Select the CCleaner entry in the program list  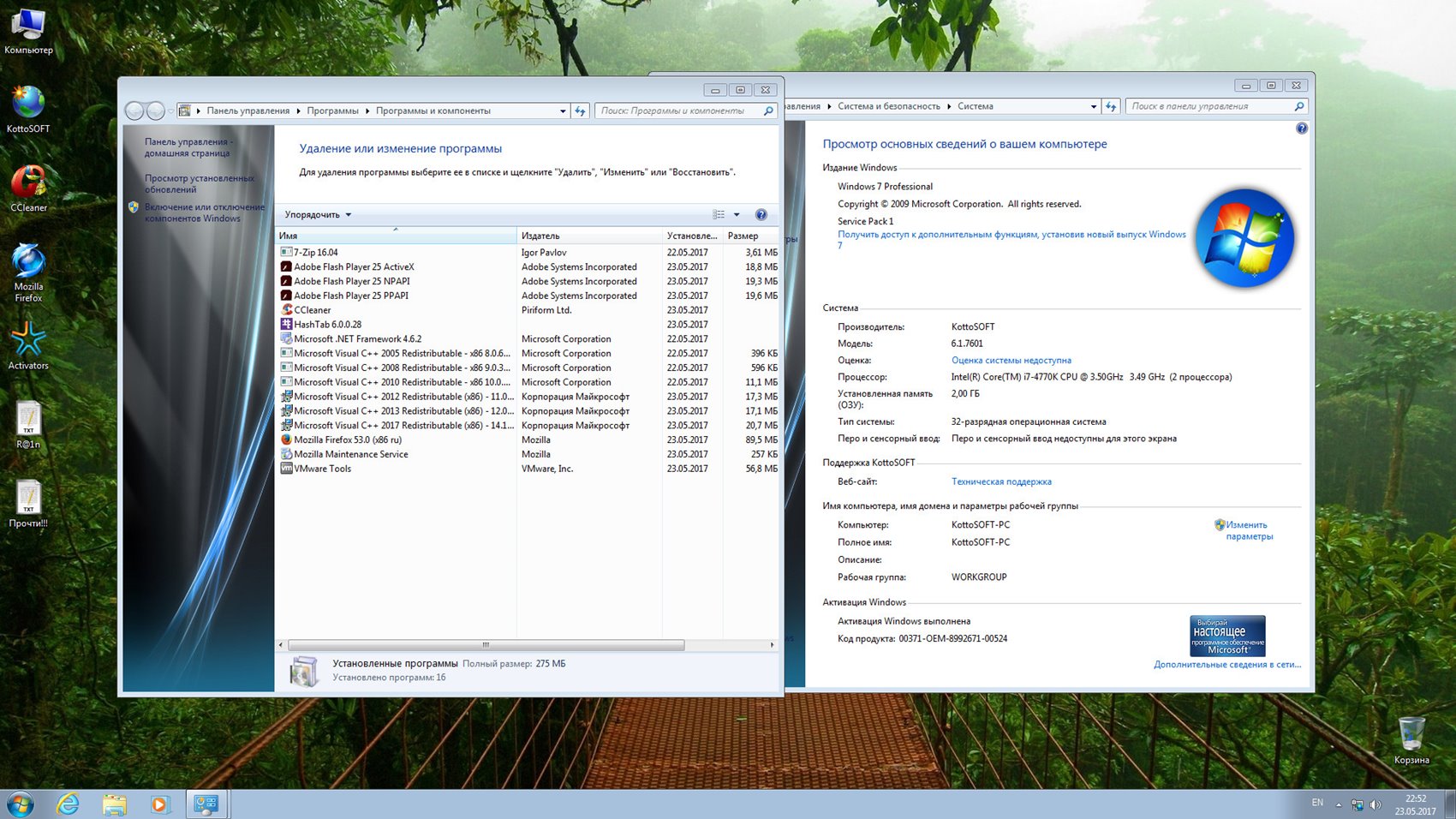coord(528,310)
